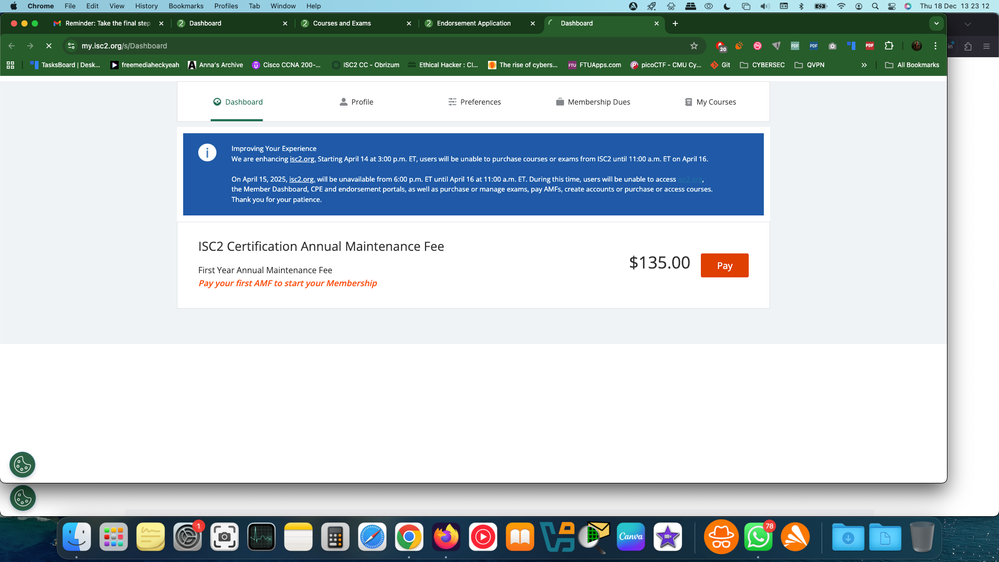Viewport: 999px width, 562px height.
Task: Expand the dropdown chevron in background window
Action: 968,24
